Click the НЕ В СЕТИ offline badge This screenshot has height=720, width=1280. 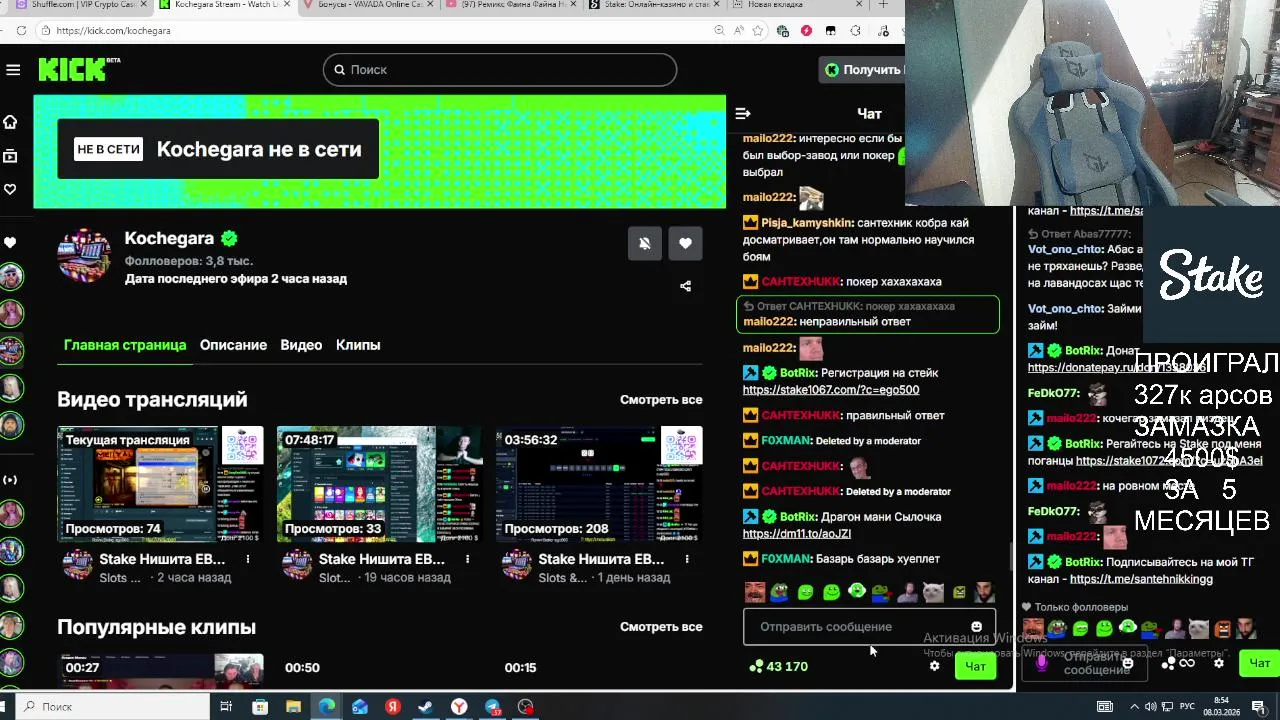click(109, 149)
